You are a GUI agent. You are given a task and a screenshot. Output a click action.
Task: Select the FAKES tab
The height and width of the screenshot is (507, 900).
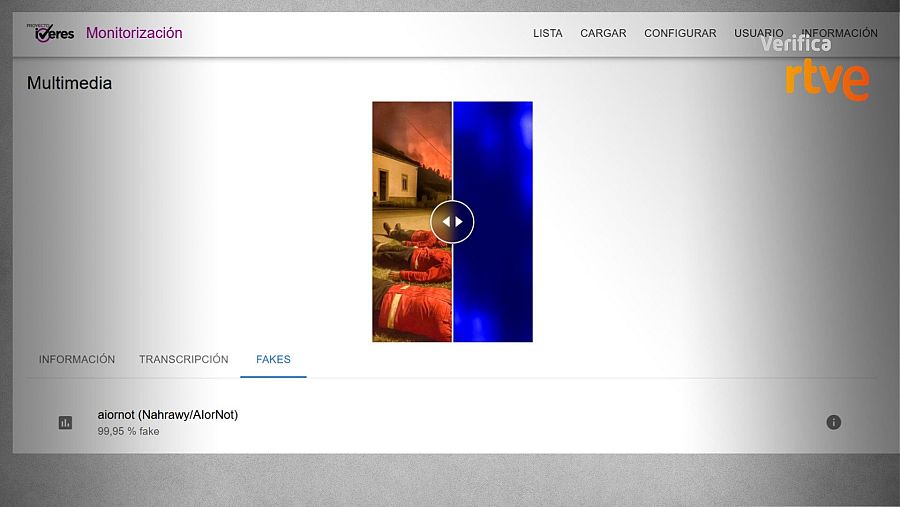pos(273,359)
